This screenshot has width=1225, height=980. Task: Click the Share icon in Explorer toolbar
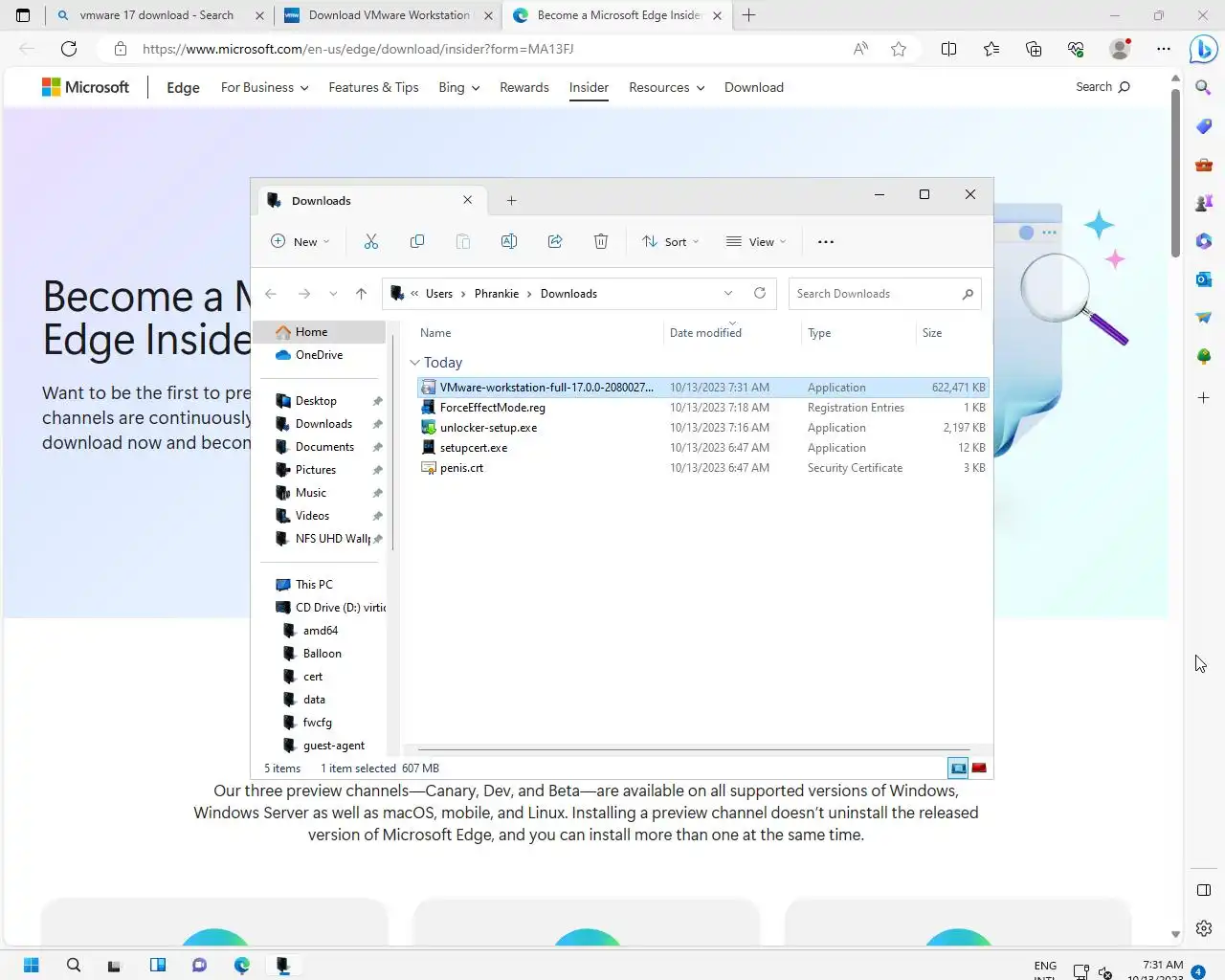555,241
